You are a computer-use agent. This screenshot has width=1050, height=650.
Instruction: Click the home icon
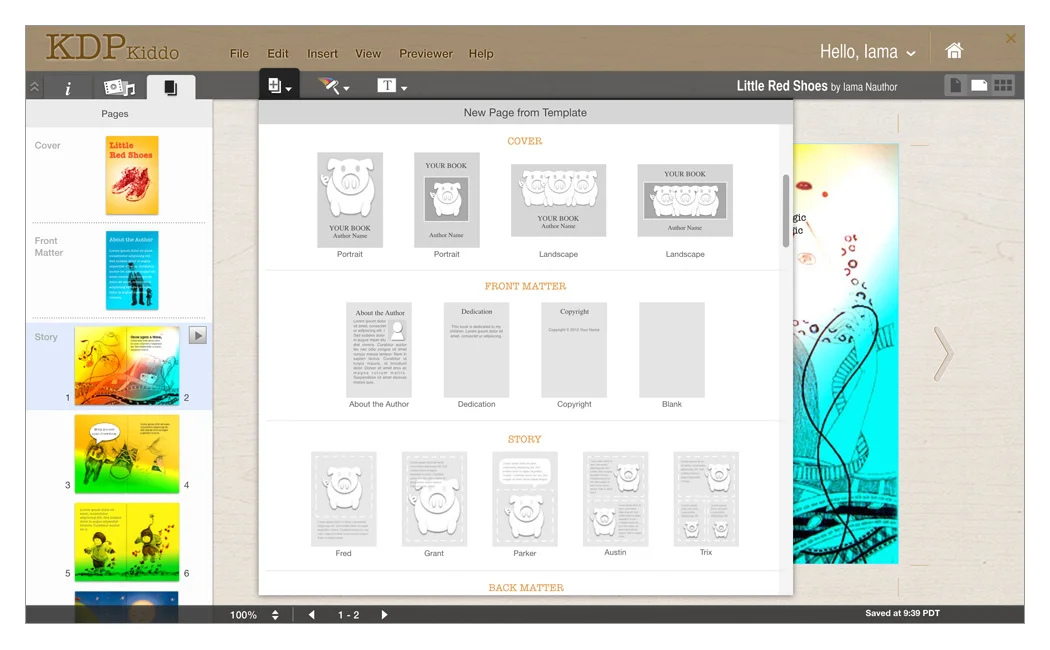954,51
